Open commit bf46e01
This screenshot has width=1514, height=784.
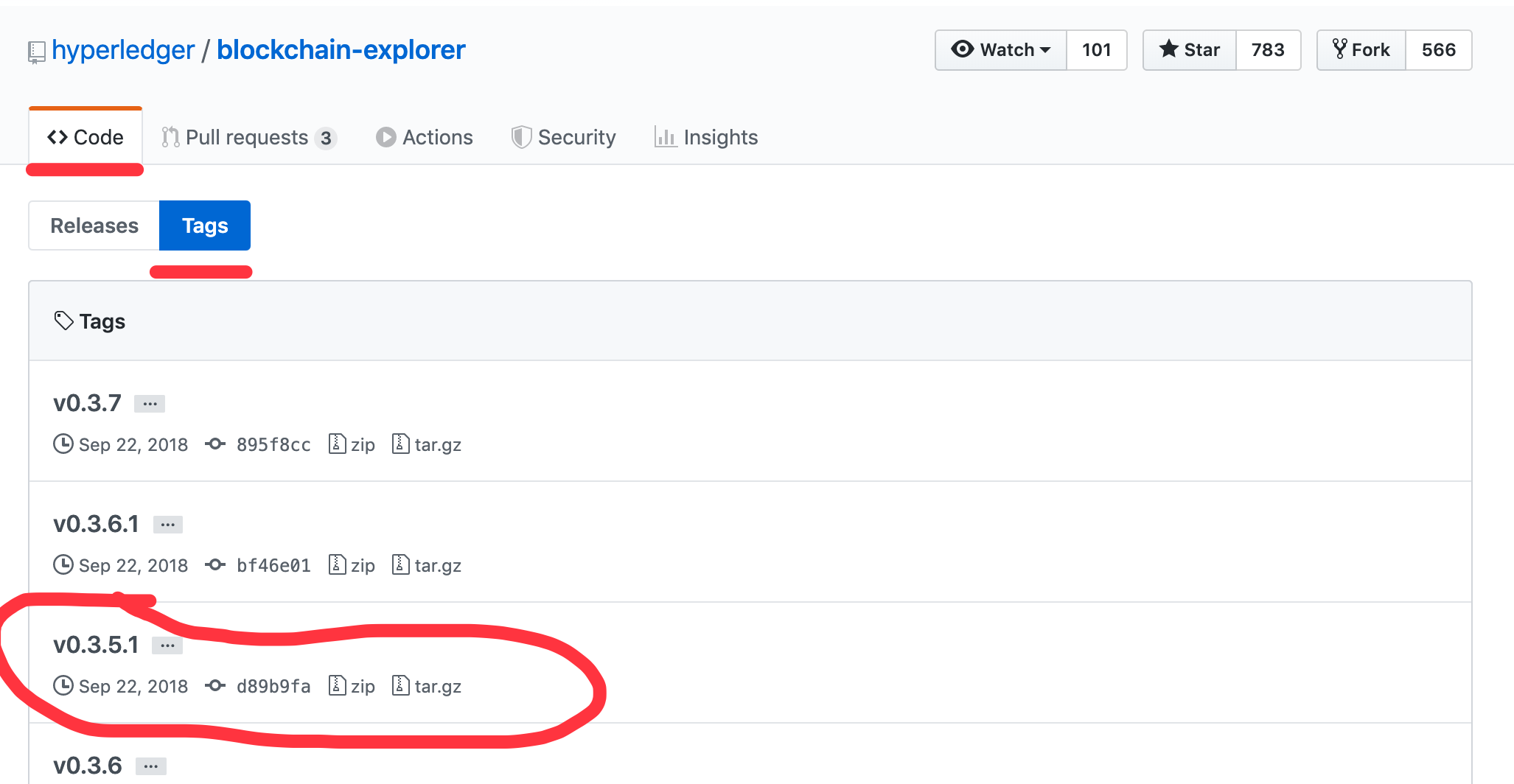click(x=273, y=565)
